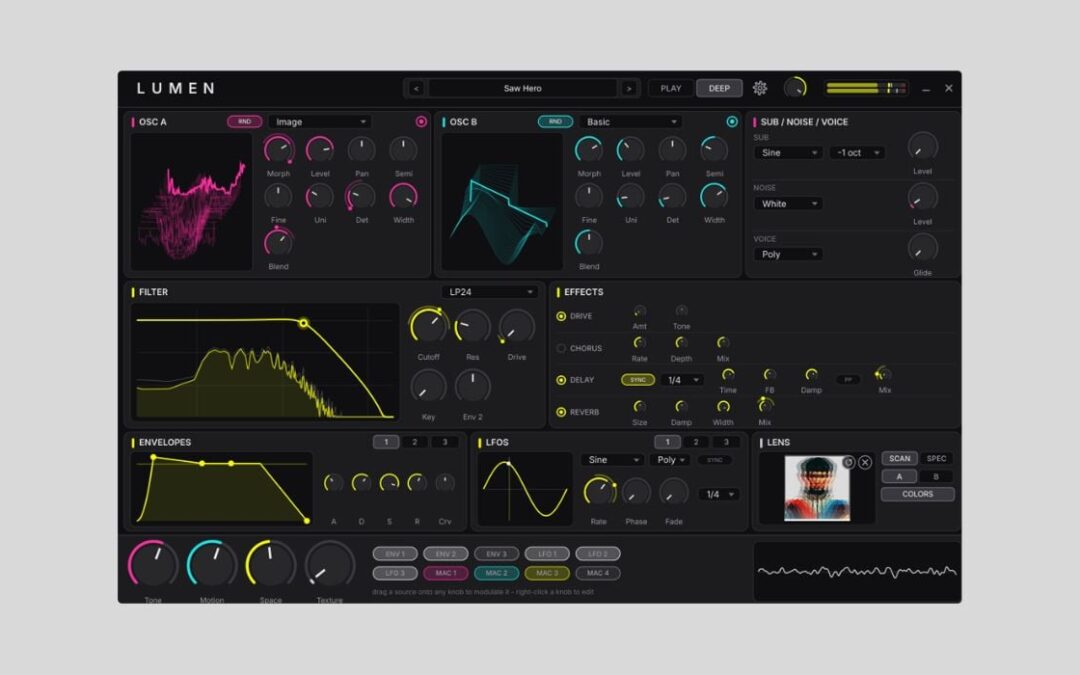The width and height of the screenshot is (1080, 675).
Task: Click the SCAN button in Lens
Action: pos(899,459)
